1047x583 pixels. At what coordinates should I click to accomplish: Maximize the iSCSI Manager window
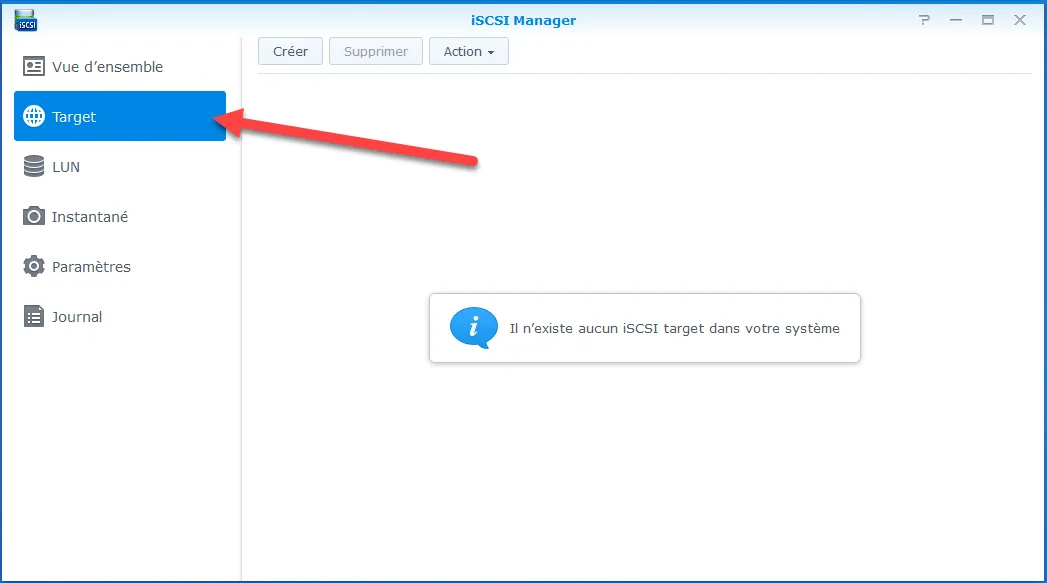988,20
